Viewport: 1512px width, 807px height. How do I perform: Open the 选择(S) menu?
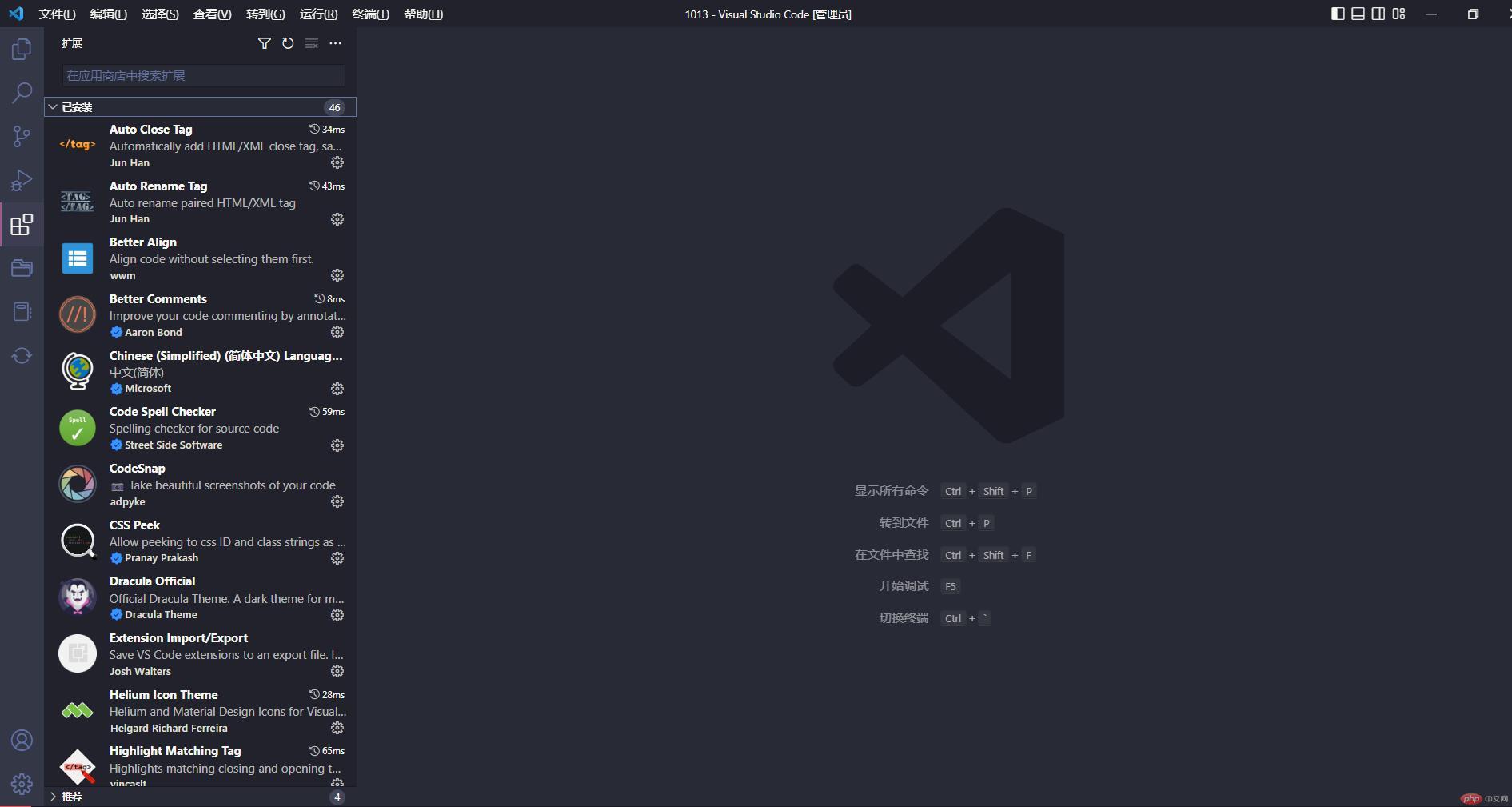tap(160, 14)
